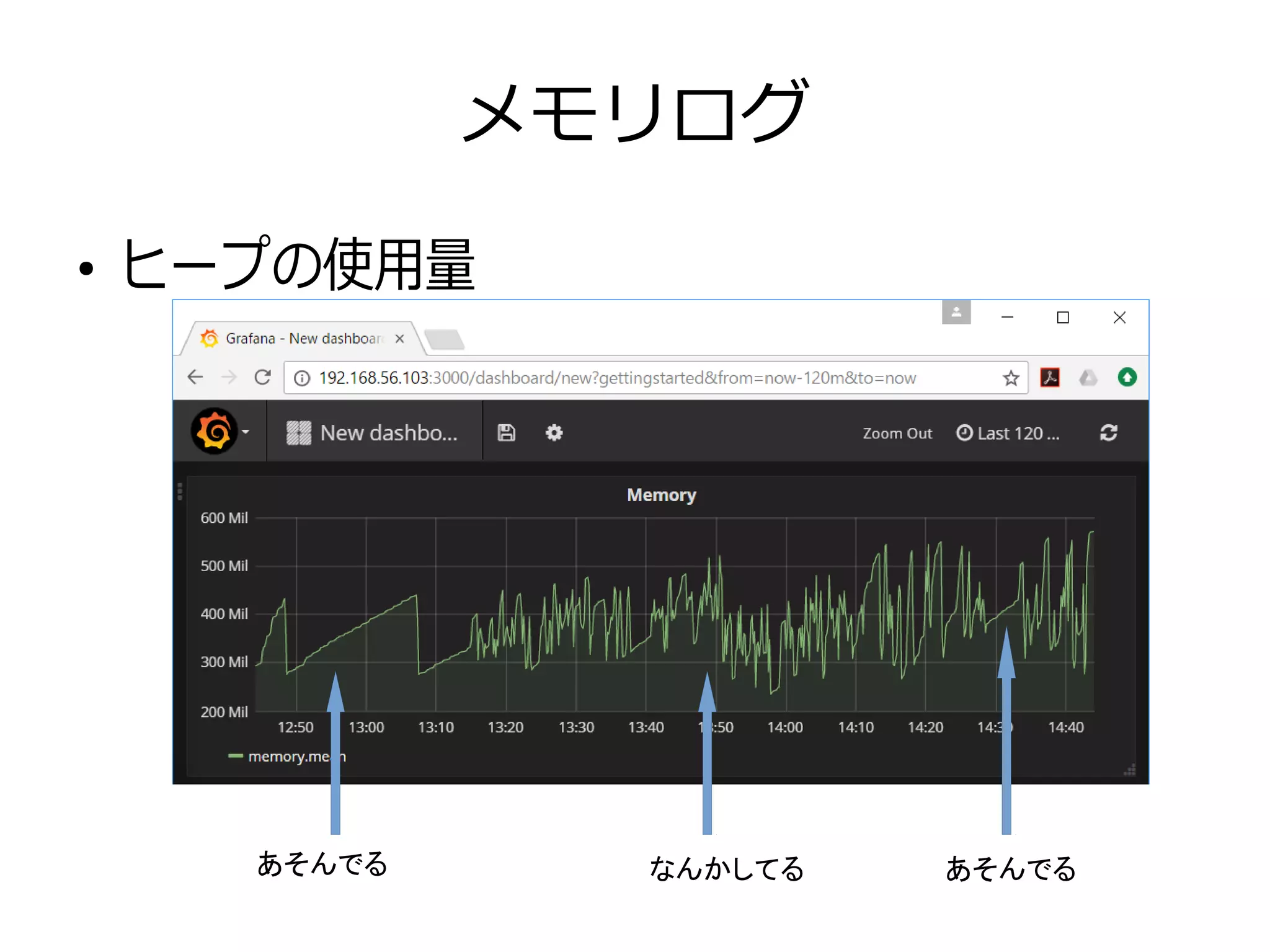Click the Google Drive extension icon

click(1088, 377)
